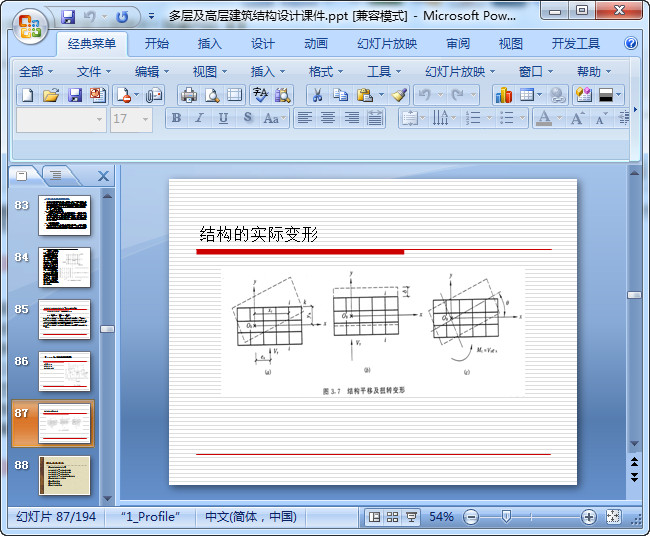Click the Justify/Distributed alignment icon
The image size is (650, 536).
tap(375, 118)
